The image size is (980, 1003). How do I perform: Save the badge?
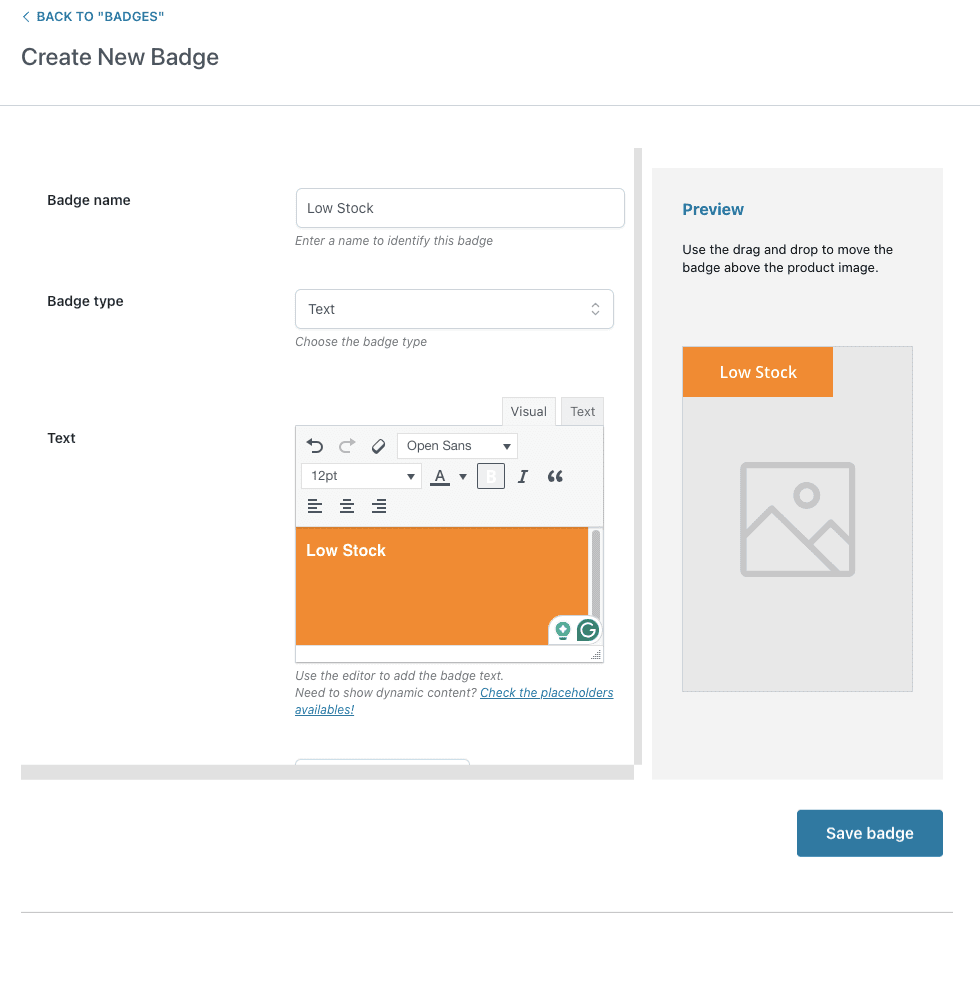click(869, 832)
